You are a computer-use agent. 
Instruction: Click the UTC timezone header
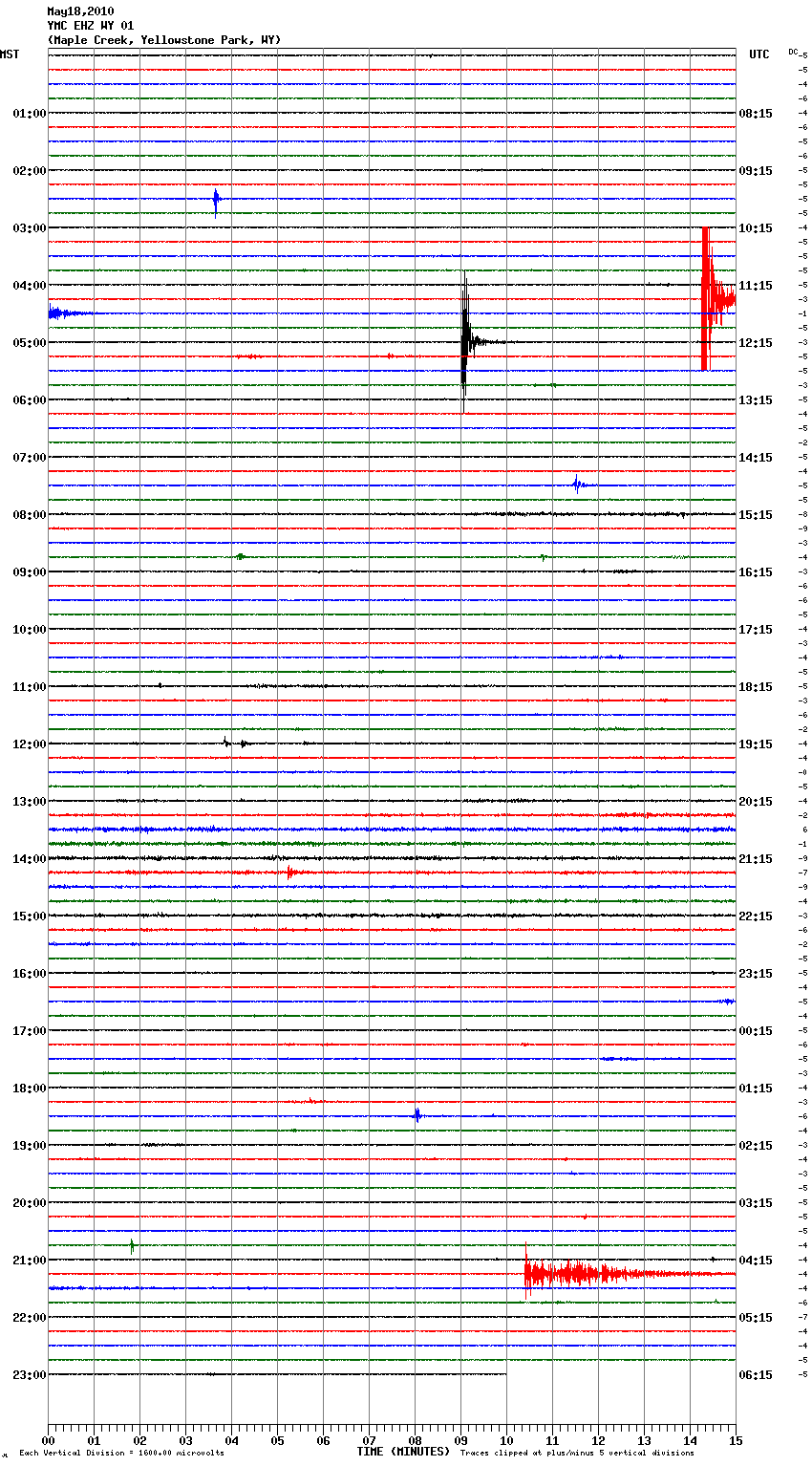[x=759, y=54]
